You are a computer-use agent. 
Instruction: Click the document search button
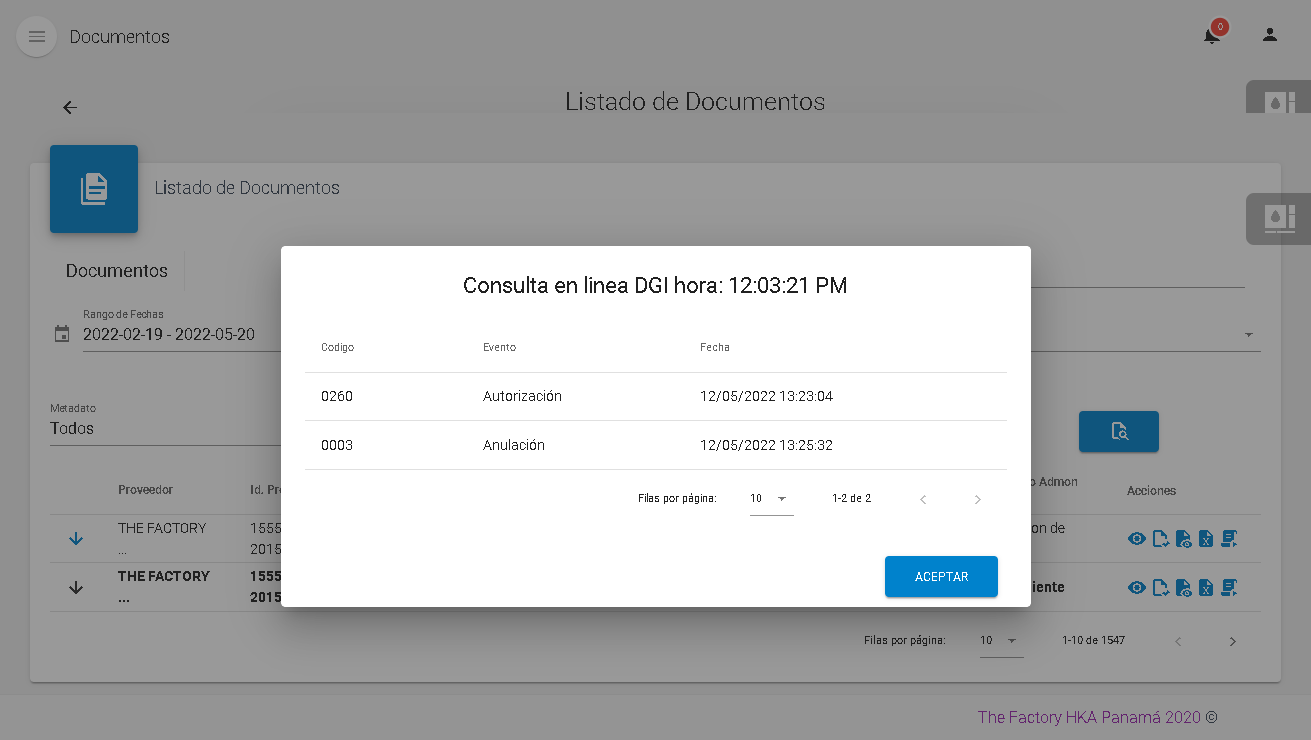pos(1118,431)
